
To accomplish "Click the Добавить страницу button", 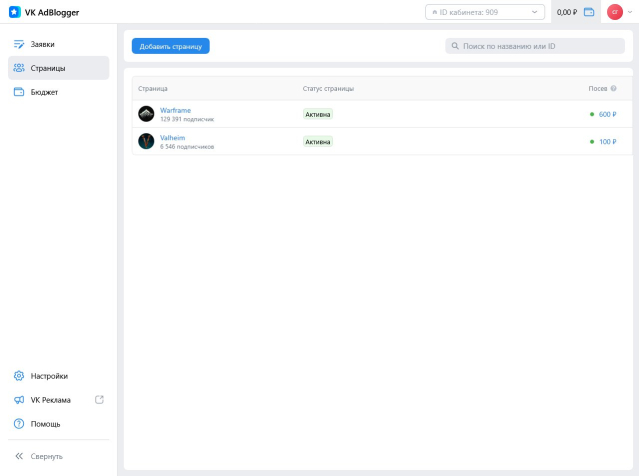I will (170, 46).
